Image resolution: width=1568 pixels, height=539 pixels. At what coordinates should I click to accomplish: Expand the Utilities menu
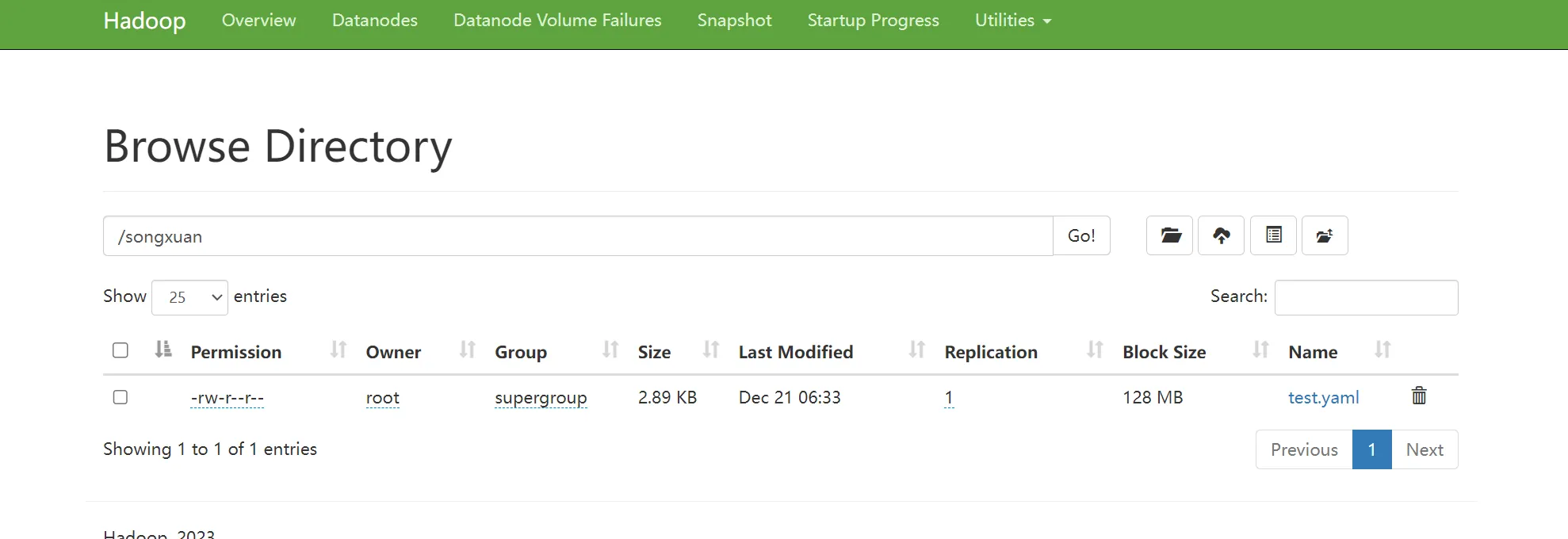(1012, 21)
